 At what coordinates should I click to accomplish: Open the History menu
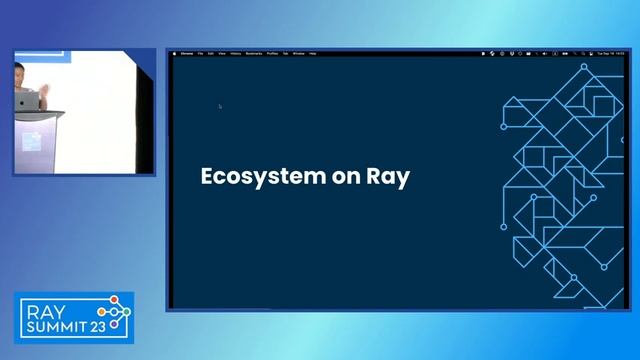point(236,53)
